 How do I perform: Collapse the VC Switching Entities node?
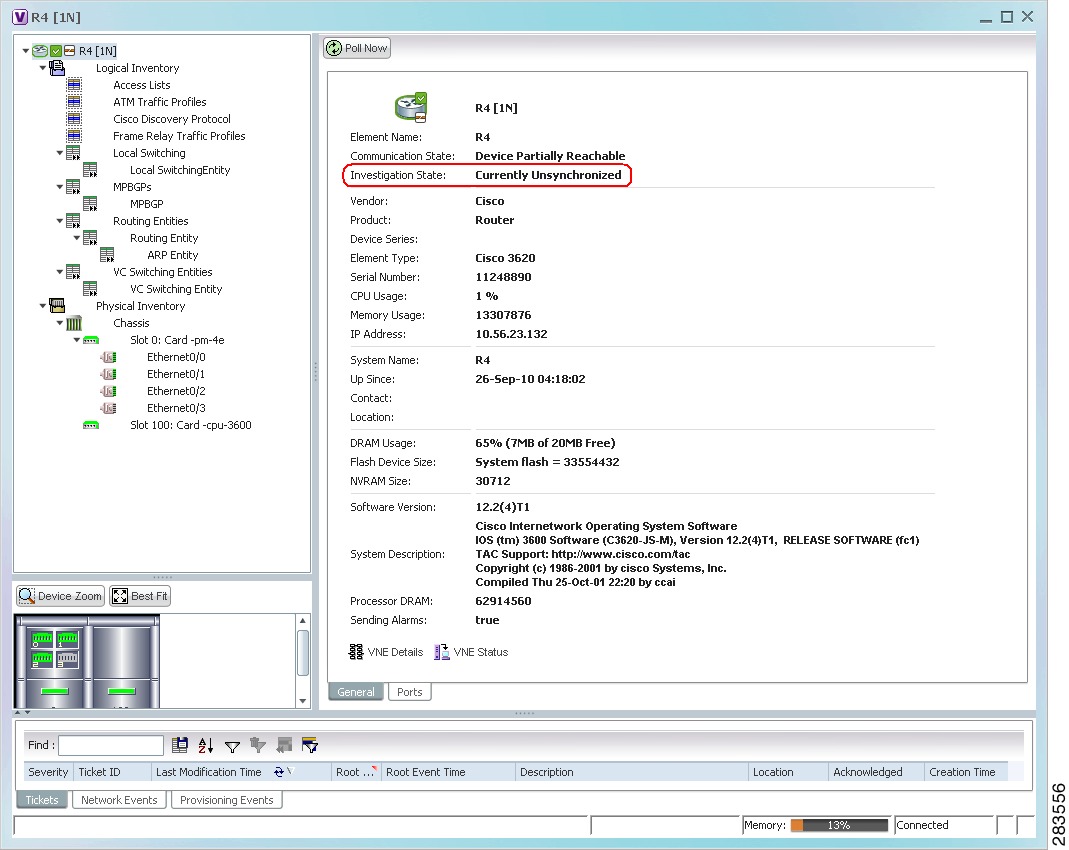pyautogui.click(x=60, y=272)
